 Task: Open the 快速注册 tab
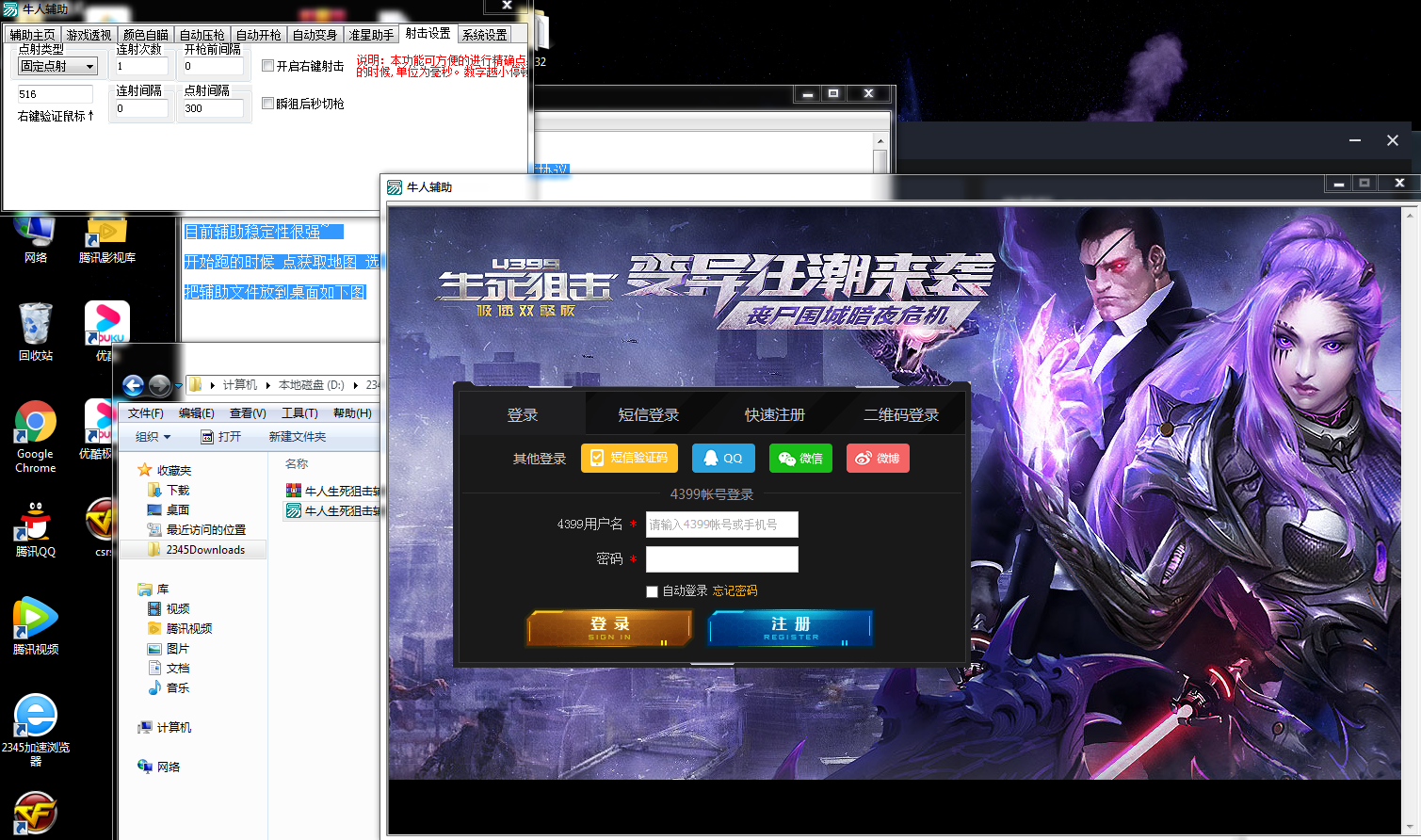(x=775, y=414)
